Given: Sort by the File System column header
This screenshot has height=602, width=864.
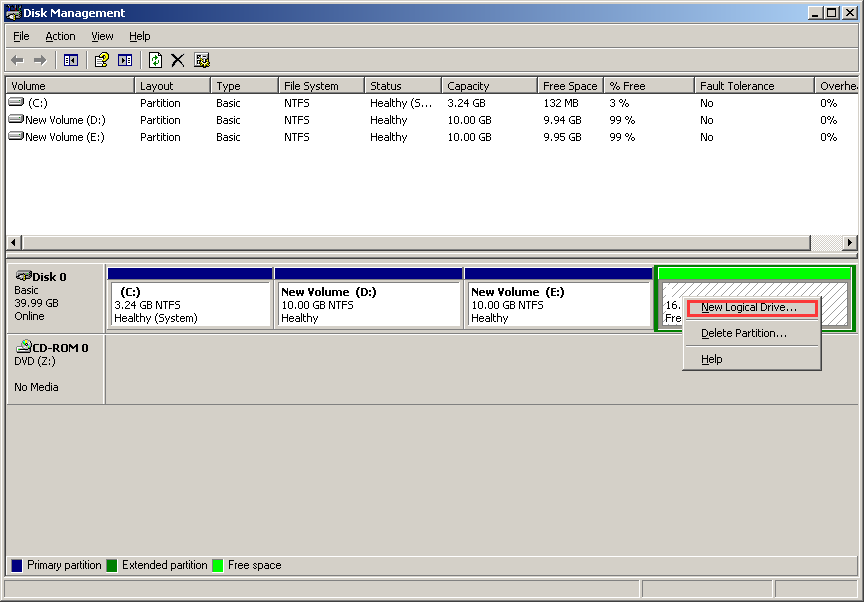Looking at the screenshot, I should (321, 86).
